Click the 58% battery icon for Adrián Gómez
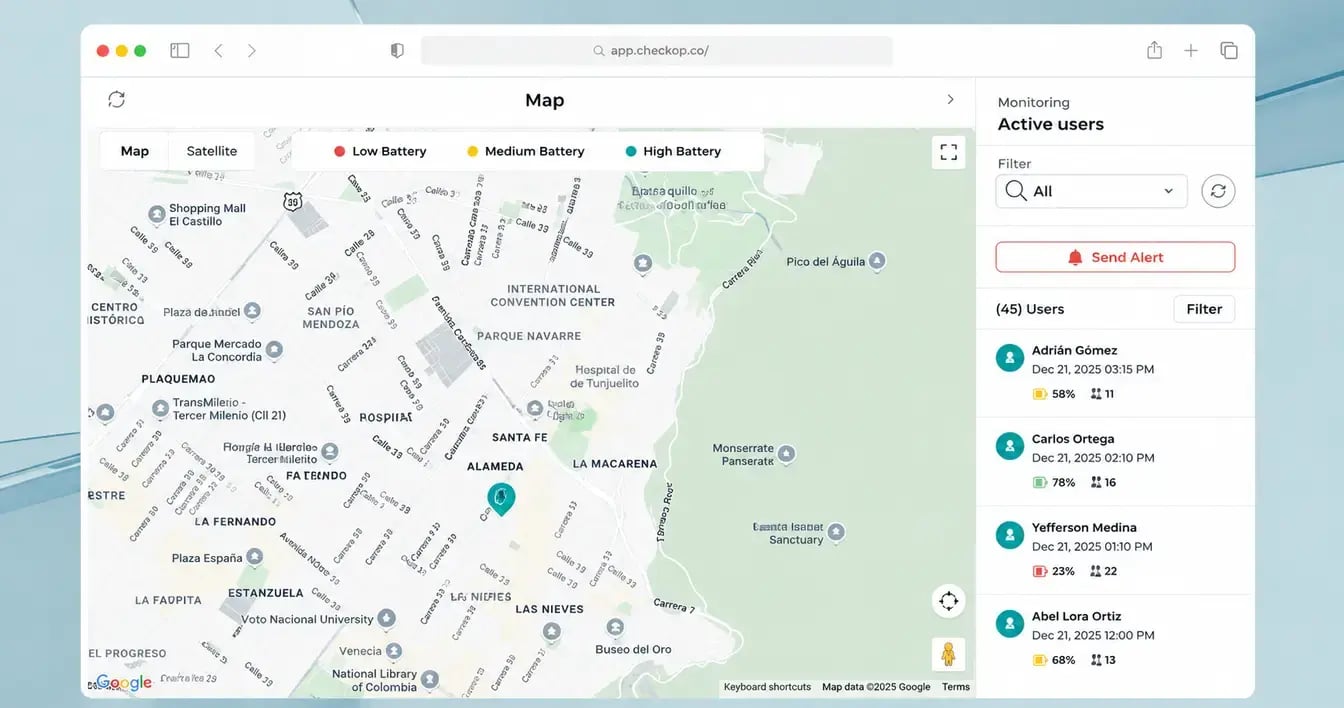Viewport: 1344px width, 708px height. [x=1040, y=394]
